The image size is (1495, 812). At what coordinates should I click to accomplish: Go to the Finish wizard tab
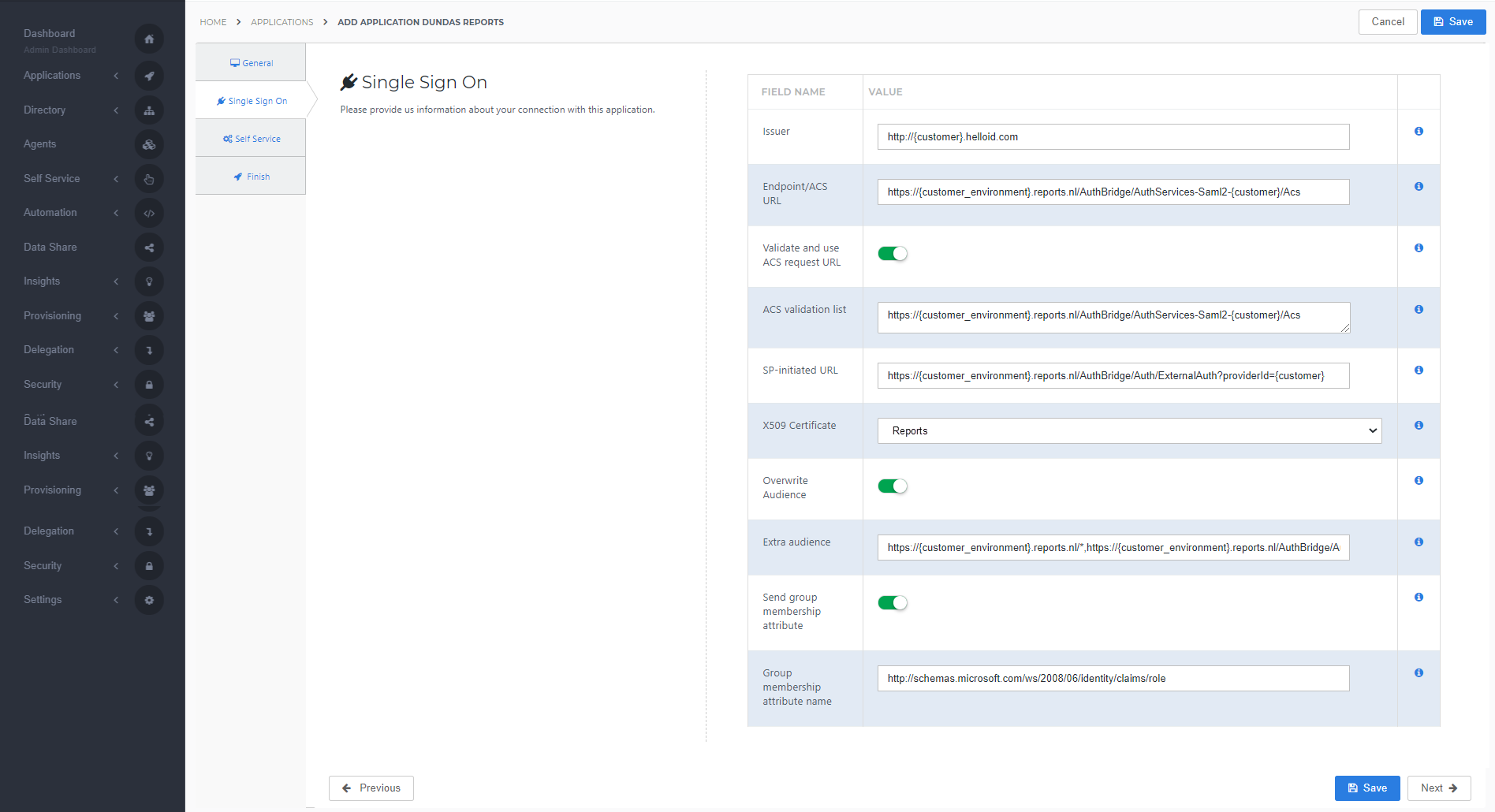click(251, 177)
